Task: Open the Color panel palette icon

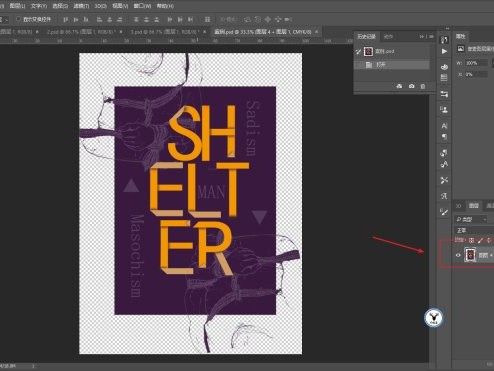Action: pos(444,67)
